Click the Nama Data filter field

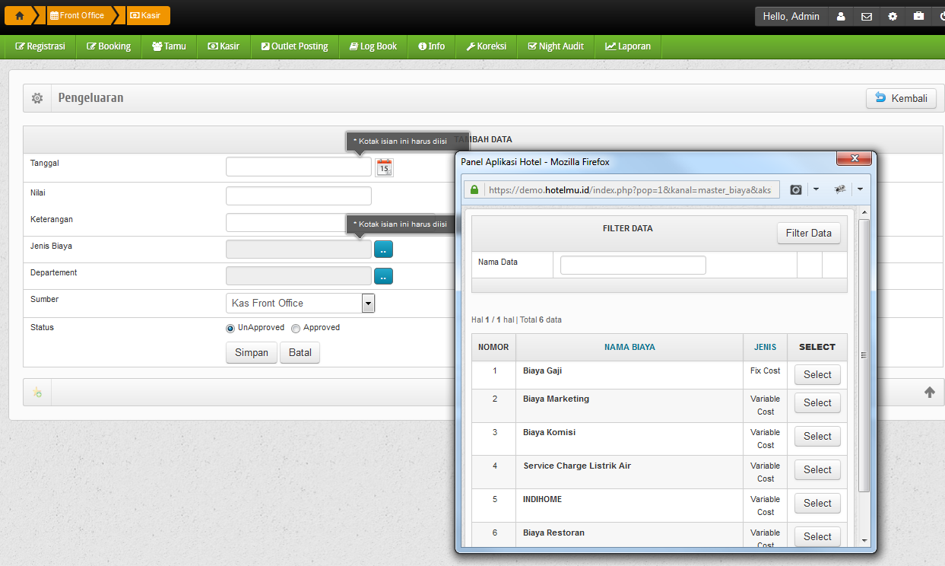[x=632, y=265]
